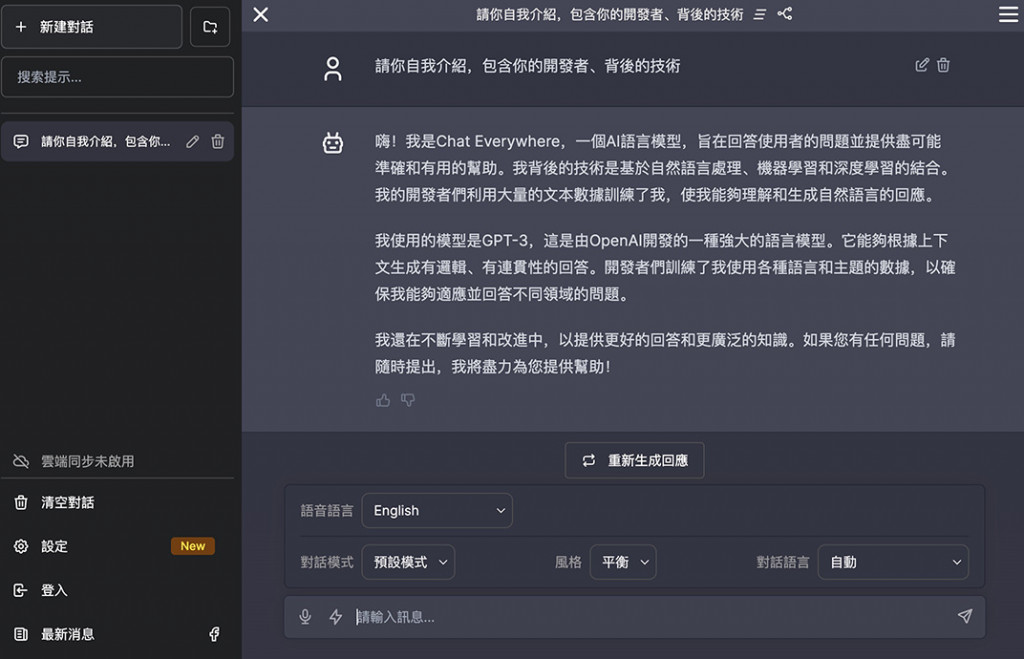
Task: Click response paragraph starting 我還在不斷學習
Action: [665, 353]
